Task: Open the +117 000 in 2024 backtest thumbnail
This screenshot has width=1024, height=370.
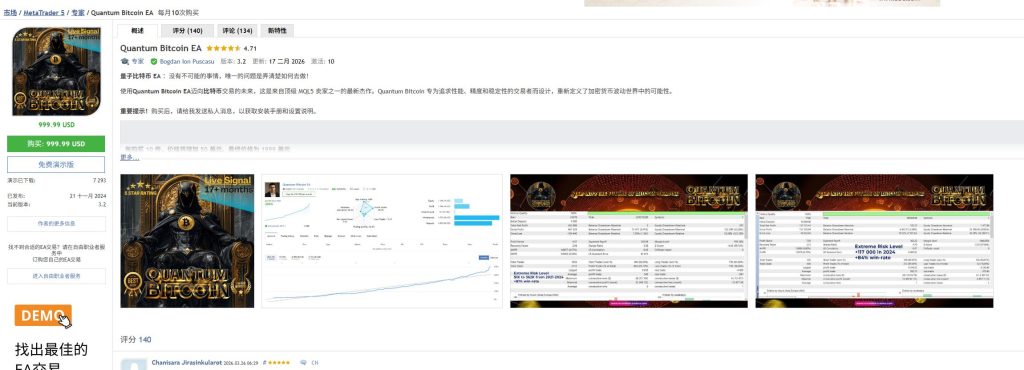Action: coord(874,241)
